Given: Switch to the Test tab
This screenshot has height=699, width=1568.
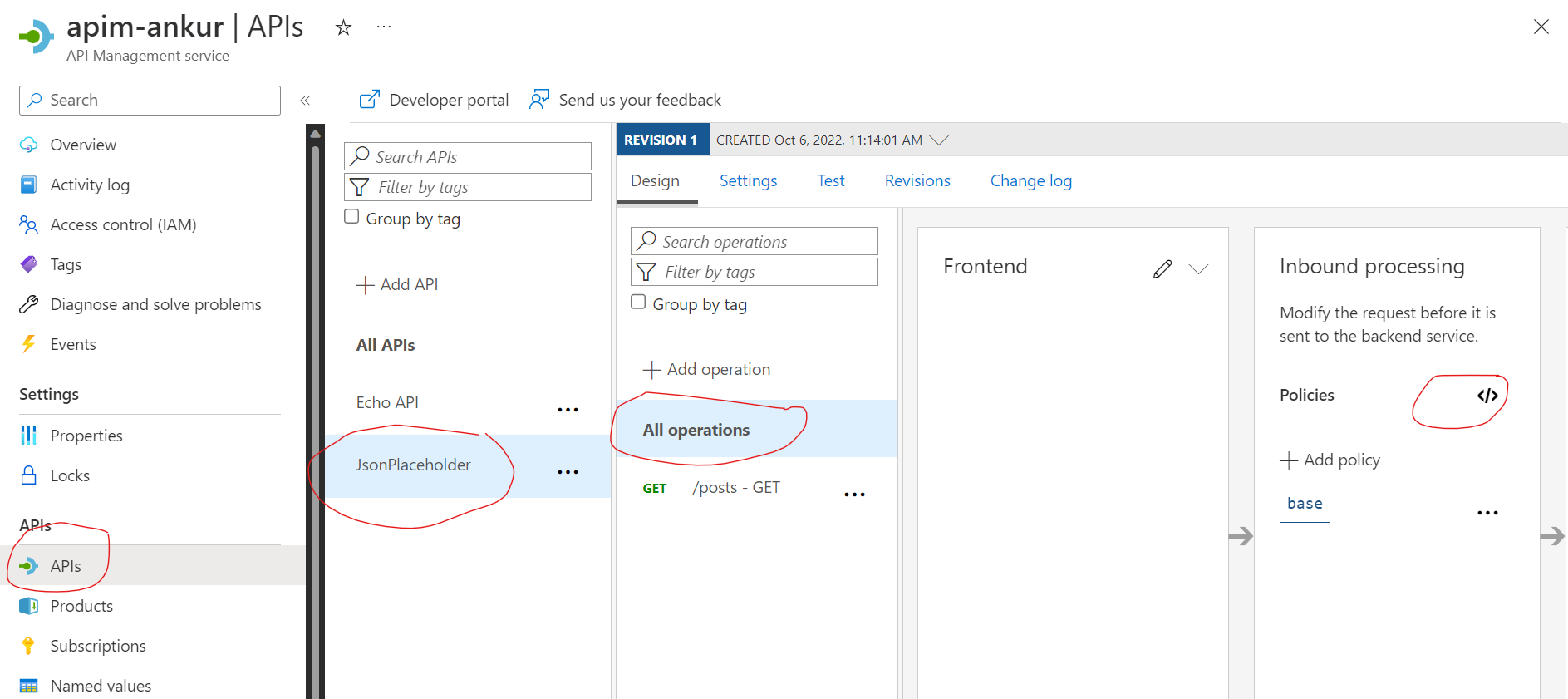Looking at the screenshot, I should (x=831, y=180).
